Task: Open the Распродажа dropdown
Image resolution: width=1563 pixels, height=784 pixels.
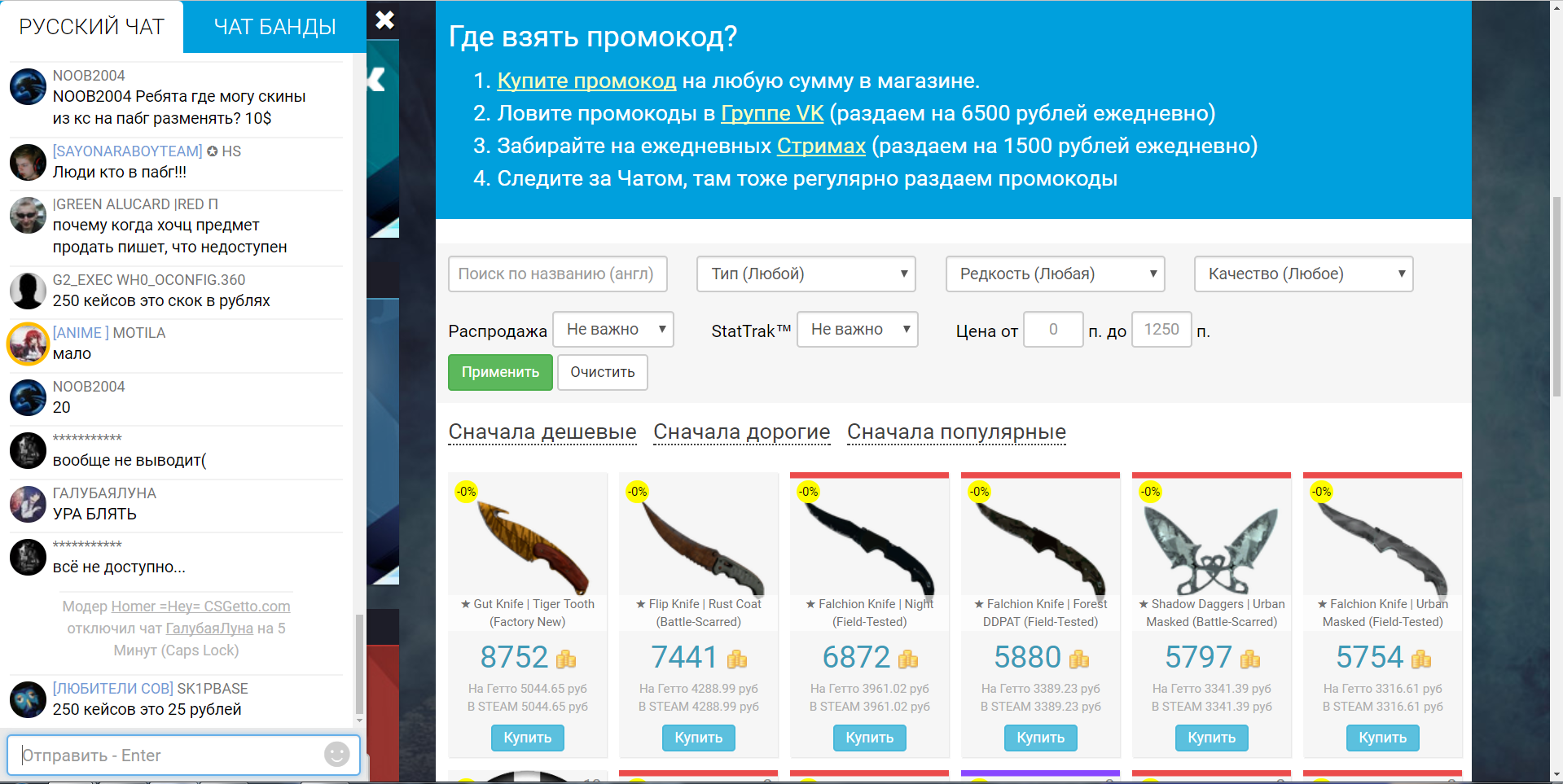Action: (x=613, y=330)
